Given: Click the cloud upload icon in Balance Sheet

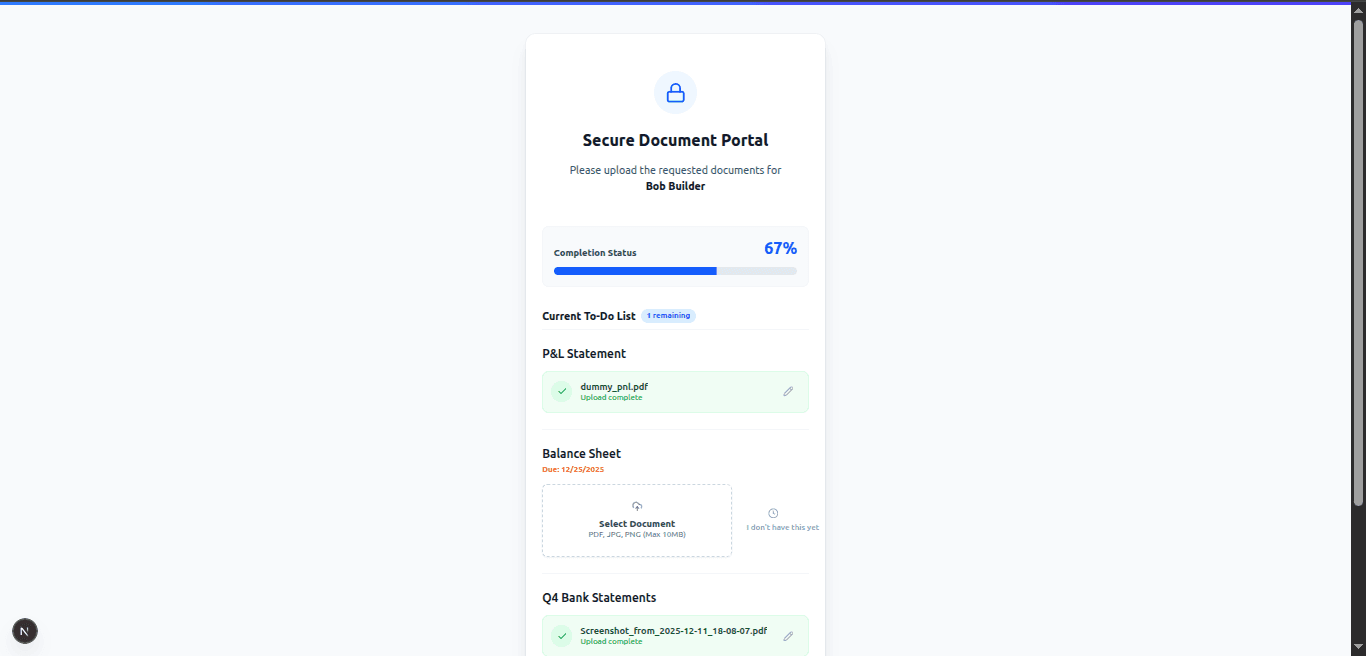Looking at the screenshot, I should [x=637, y=507].
